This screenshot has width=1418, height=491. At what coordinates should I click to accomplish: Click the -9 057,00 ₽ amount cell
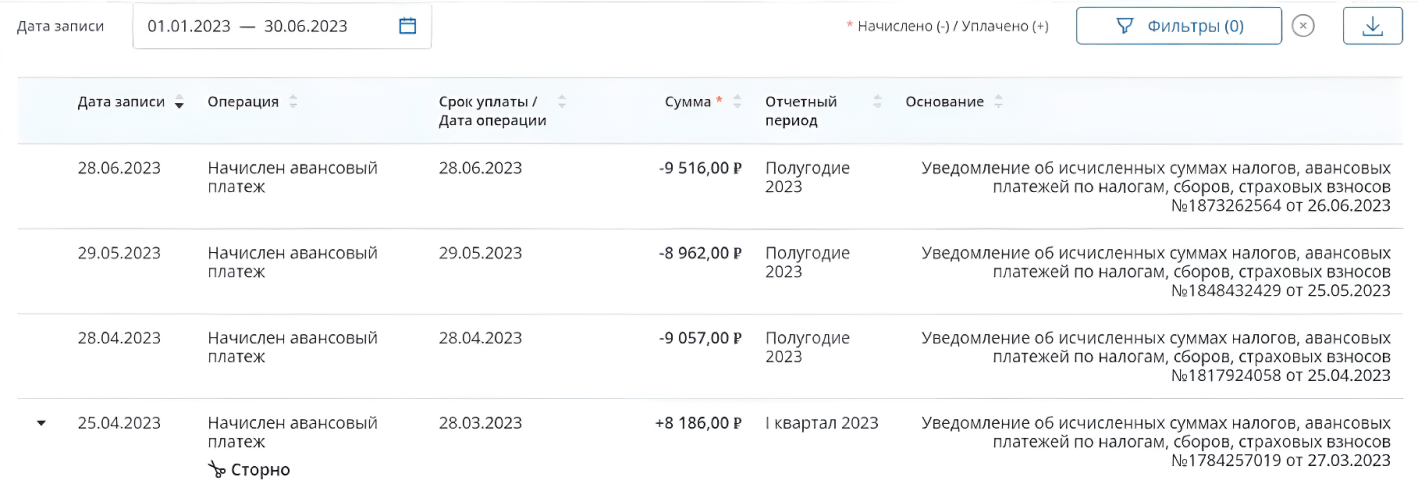coord(700,338)
